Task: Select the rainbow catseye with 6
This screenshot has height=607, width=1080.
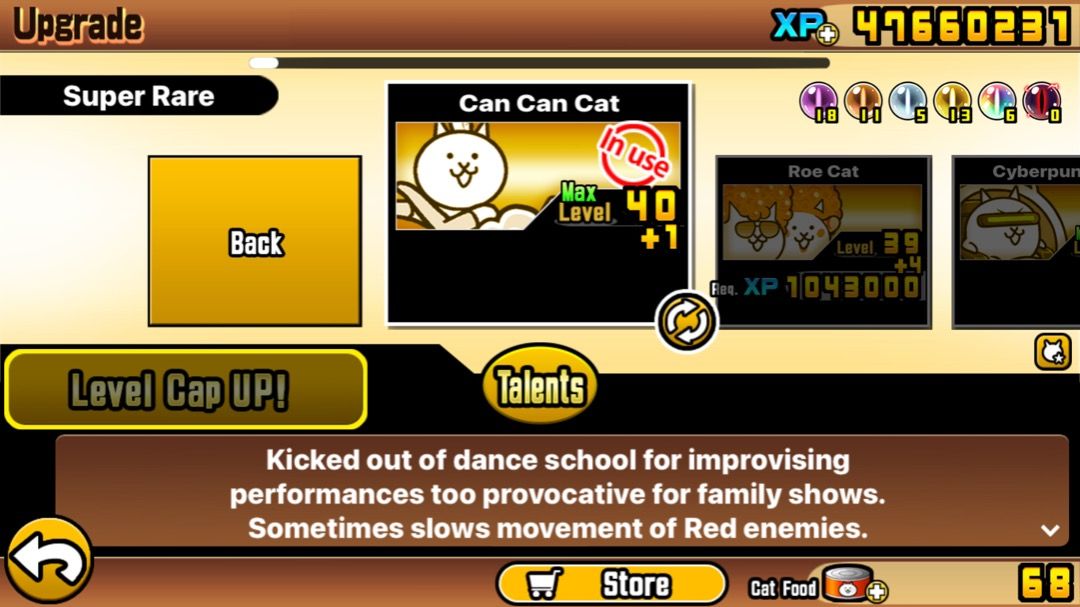Action: 997,101
